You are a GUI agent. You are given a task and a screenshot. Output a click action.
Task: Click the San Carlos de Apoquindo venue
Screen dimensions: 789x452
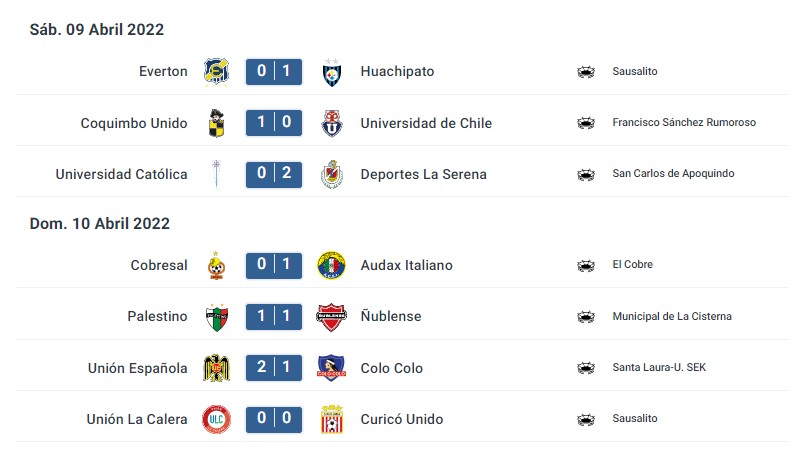673,174
